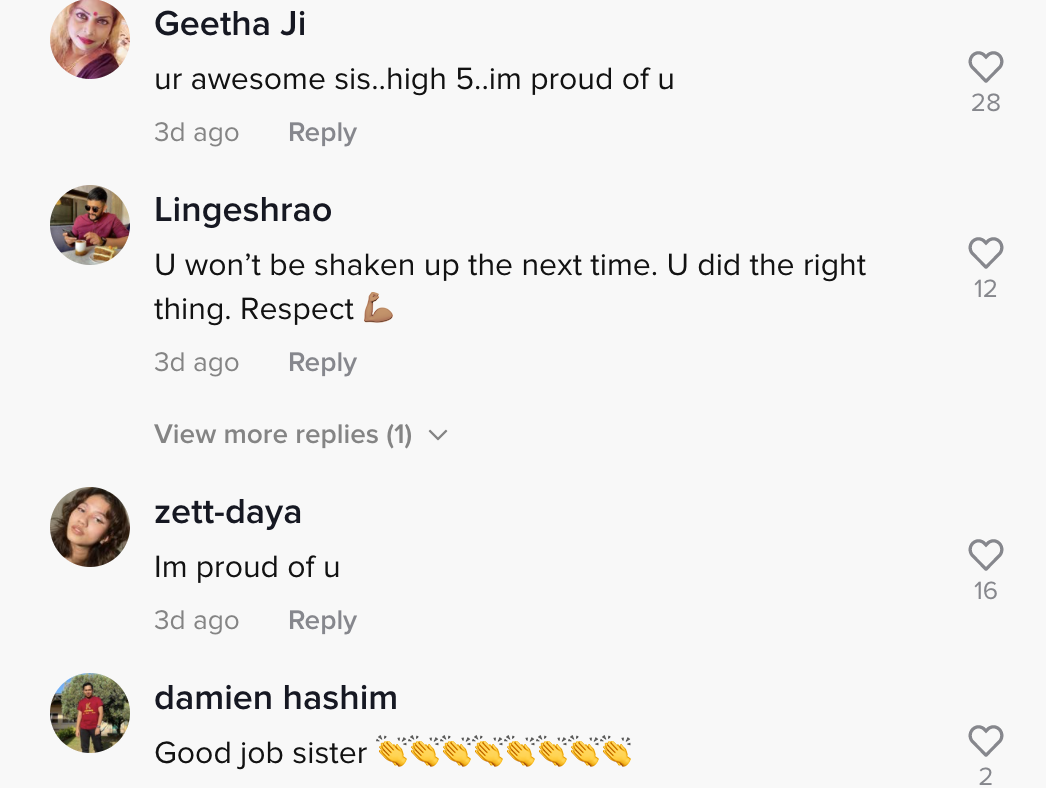Visit zett-daya's profile via username
The width and height of the screenshot is (1046, 788).
click(228, 512)
